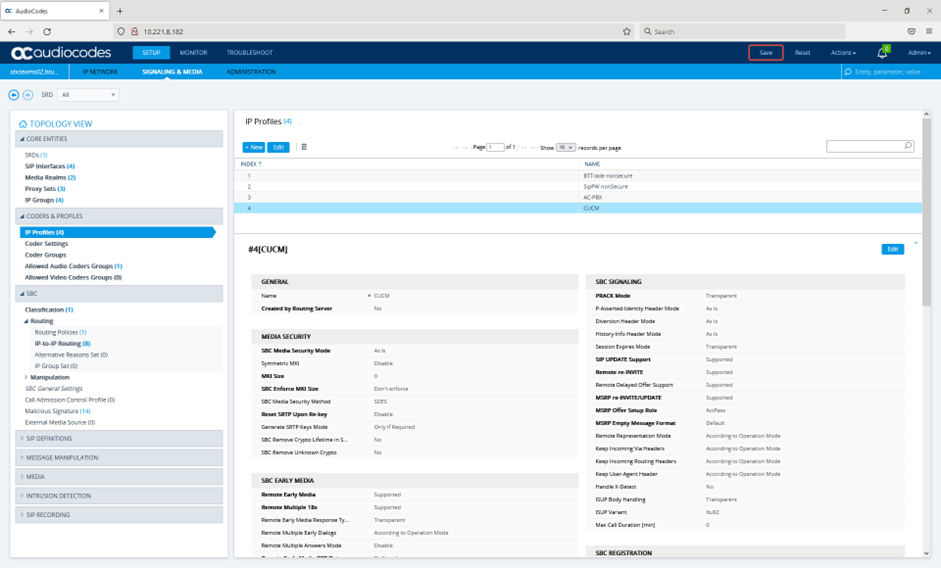Reload the page with the refresh icon
Screen dimensions: 941x568
[x=47, y=31]
